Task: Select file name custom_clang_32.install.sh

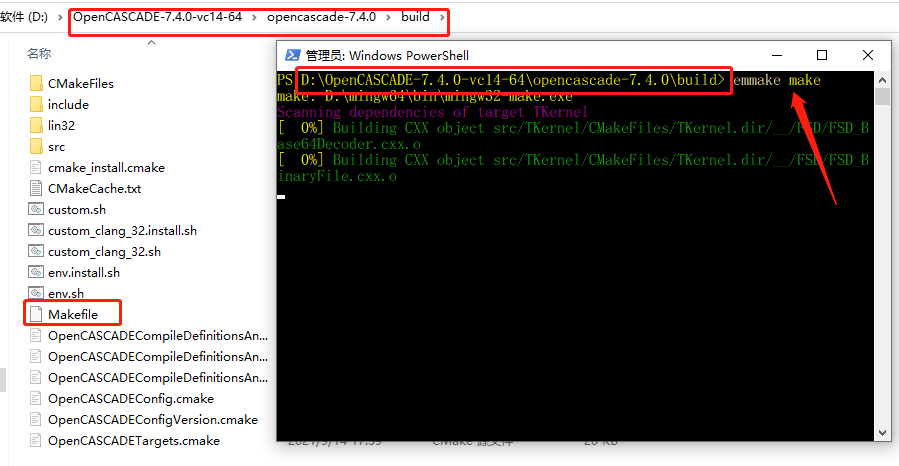Action: click(x=122, y=230)
